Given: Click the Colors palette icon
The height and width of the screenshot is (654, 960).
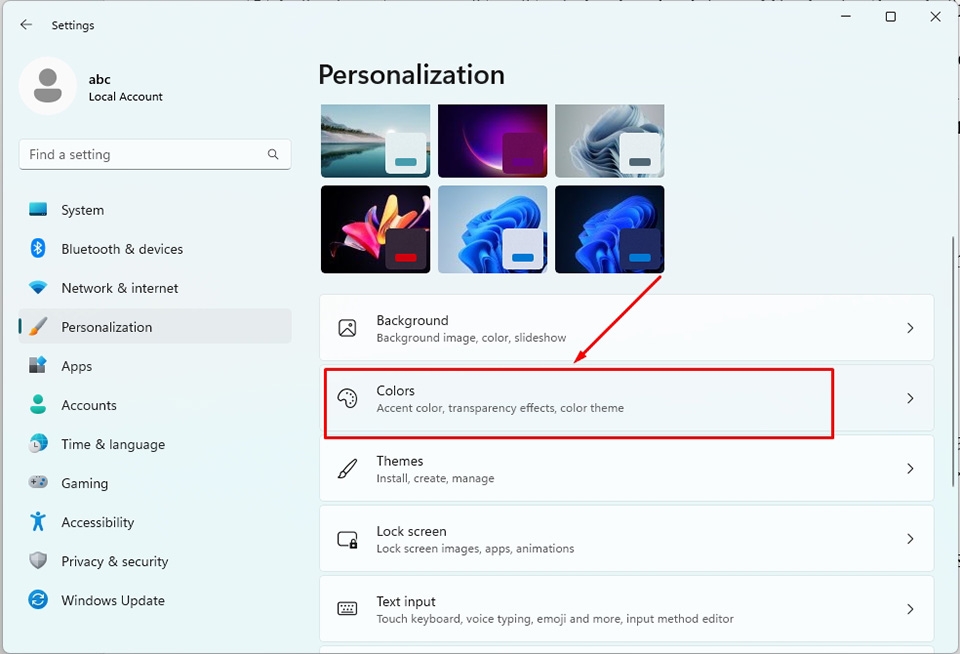Looking at the screenshot, I should point(347,397).
